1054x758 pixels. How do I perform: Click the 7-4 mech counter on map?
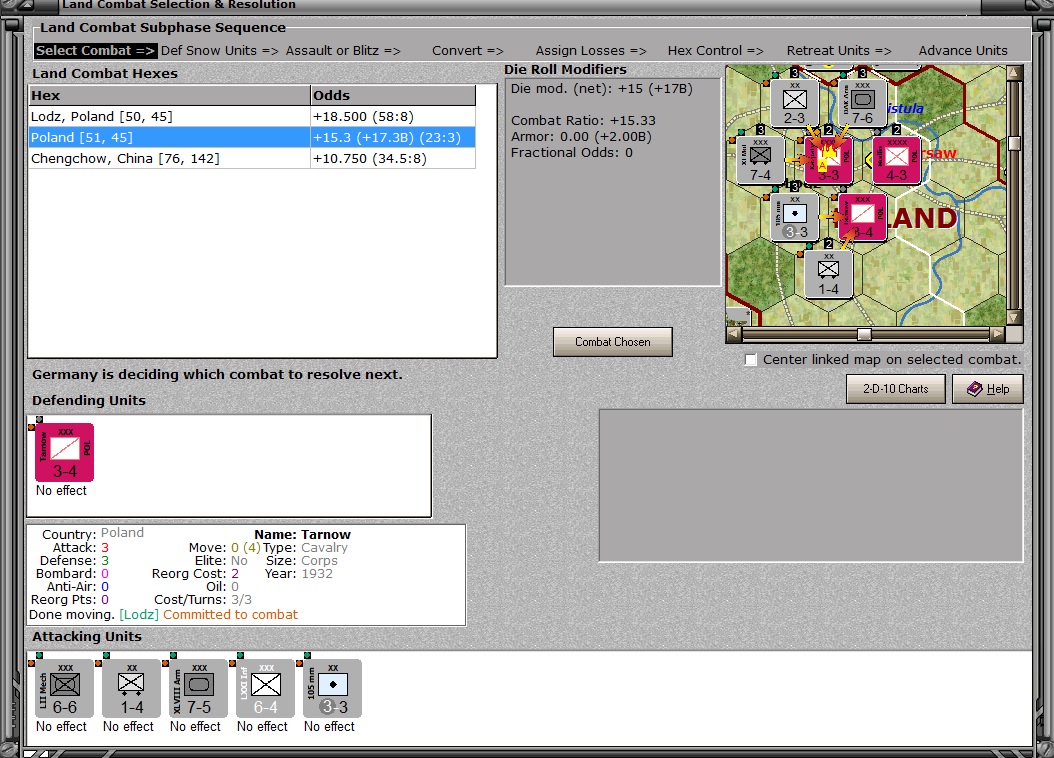coord(760,160)
